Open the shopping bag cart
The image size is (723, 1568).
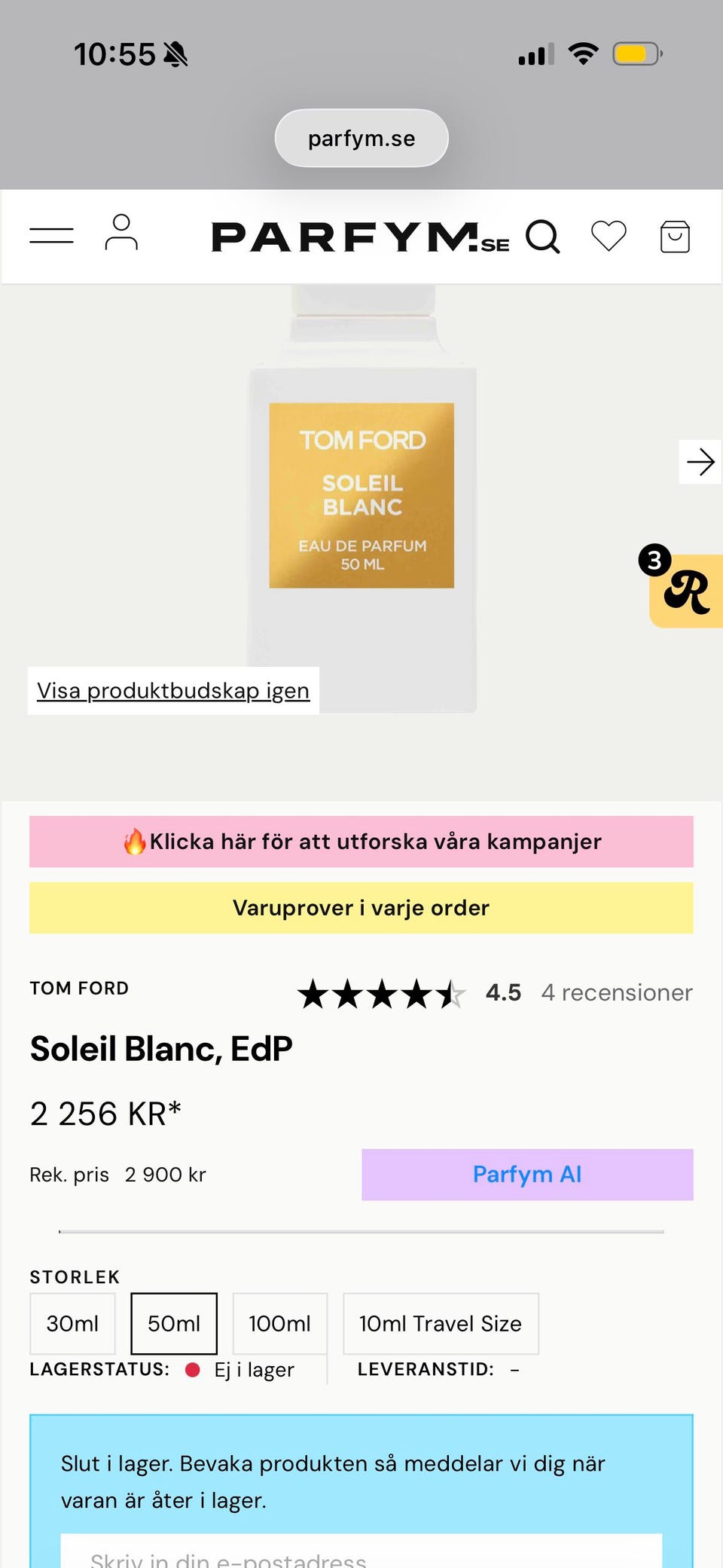tap(675, 237)
